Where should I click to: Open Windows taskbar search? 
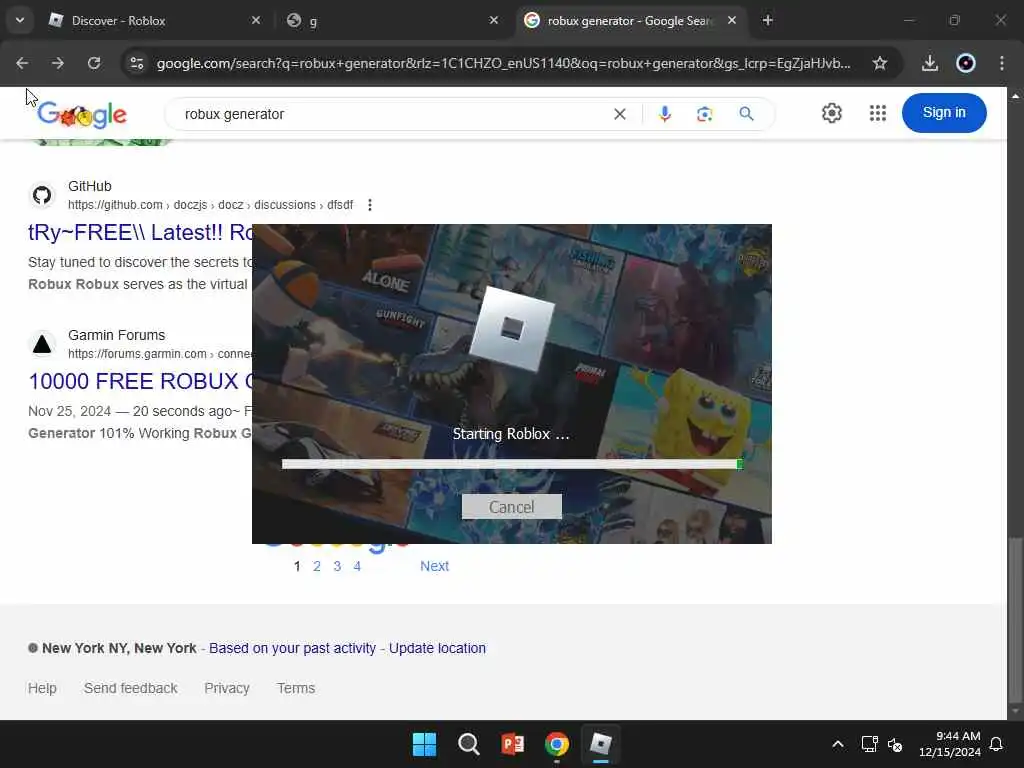point(468,744)
